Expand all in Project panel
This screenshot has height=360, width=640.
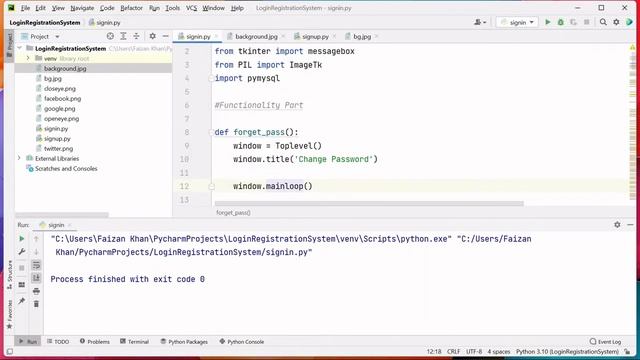(x=123, y=36)
